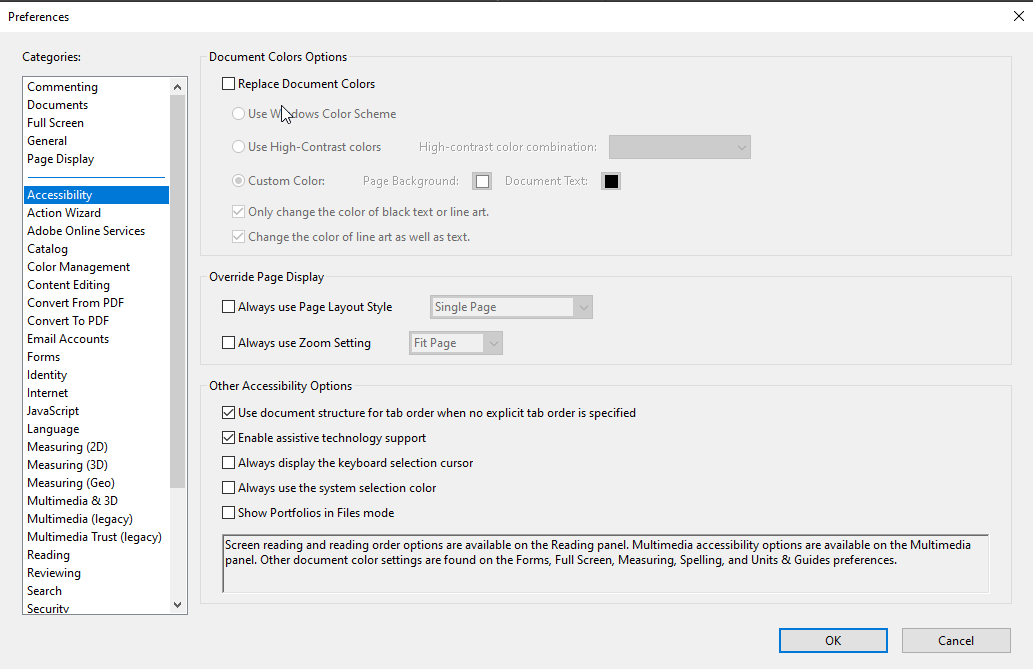1033x669 pixels.
Task: Select the Forms category in the list
Action: (x=43, y=356)
